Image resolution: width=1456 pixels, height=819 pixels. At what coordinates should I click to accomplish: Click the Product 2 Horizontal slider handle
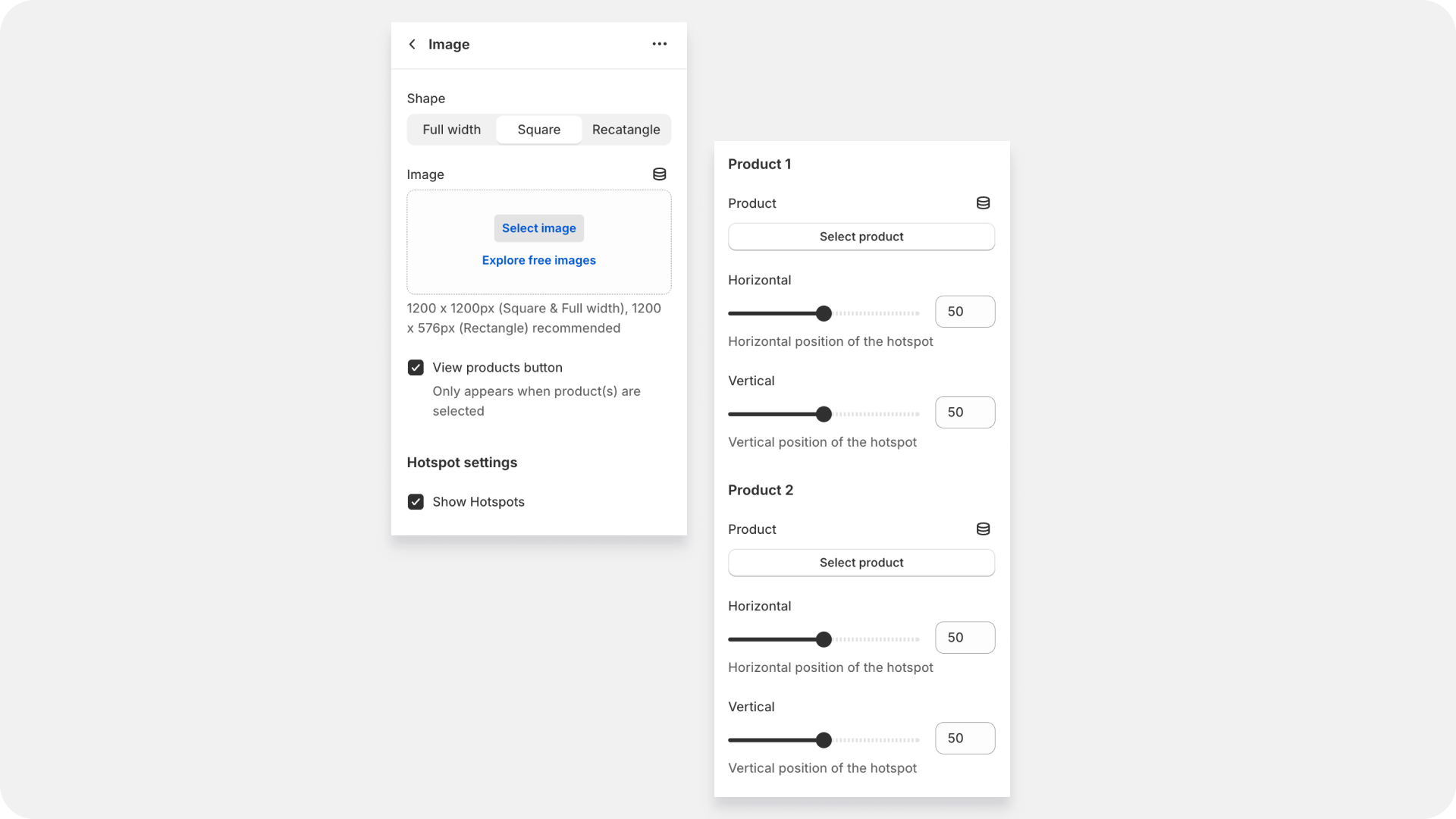tap(824, 639)
